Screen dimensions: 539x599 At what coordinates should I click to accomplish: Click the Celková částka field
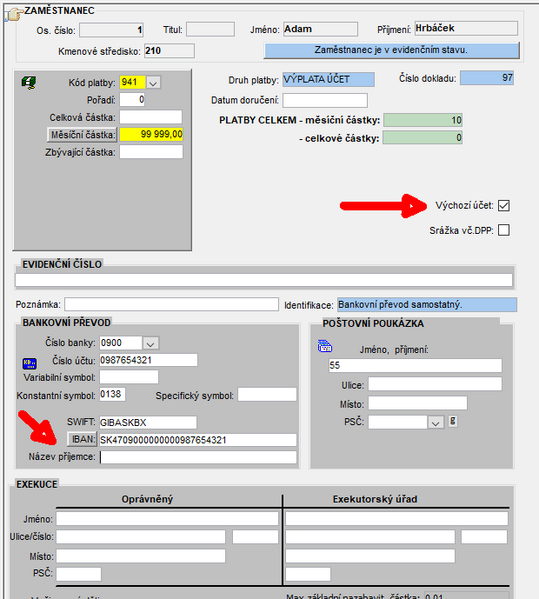(151, 117)
